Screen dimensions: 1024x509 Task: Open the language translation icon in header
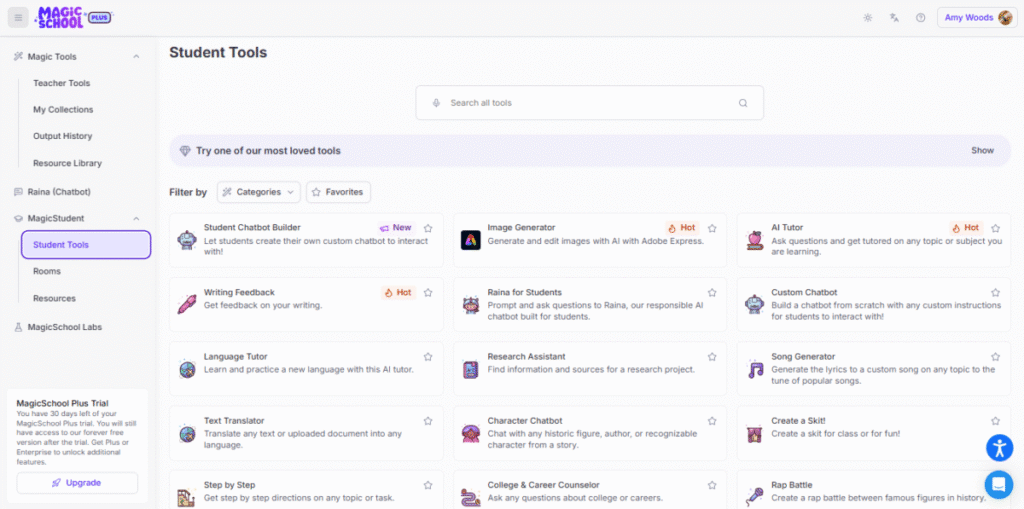(x=894, y=18)
